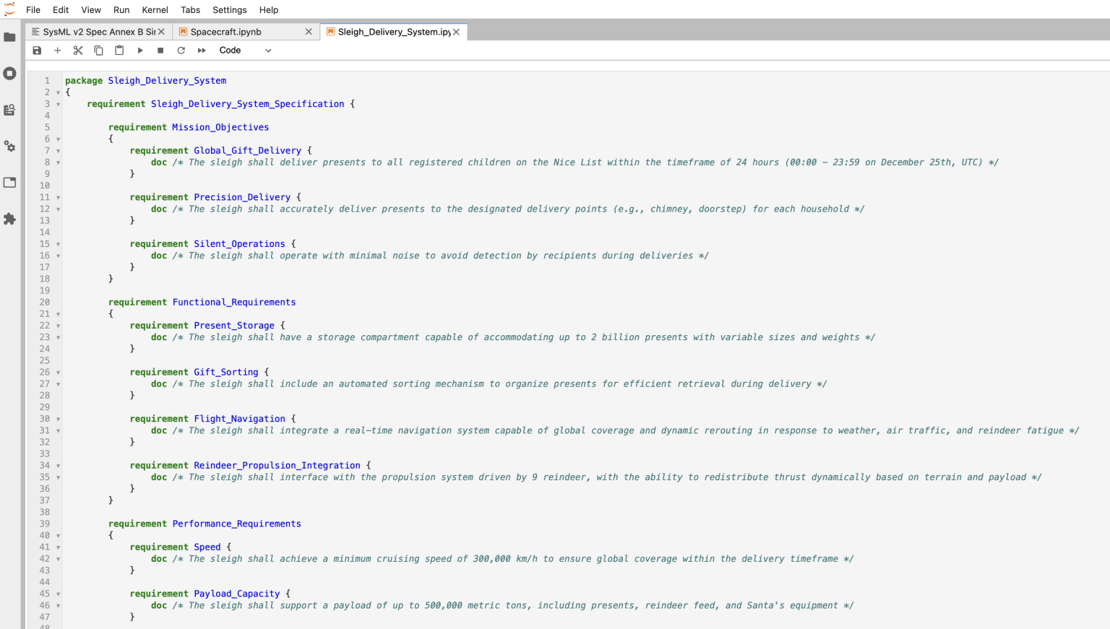Collapse Precision_Delivery fold at line 11
Screen dimensions: 1110x629
point(58,197)
